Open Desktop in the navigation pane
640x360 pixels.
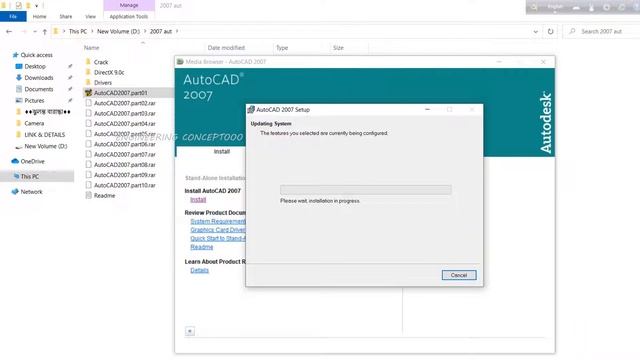(x=35, y=66)
